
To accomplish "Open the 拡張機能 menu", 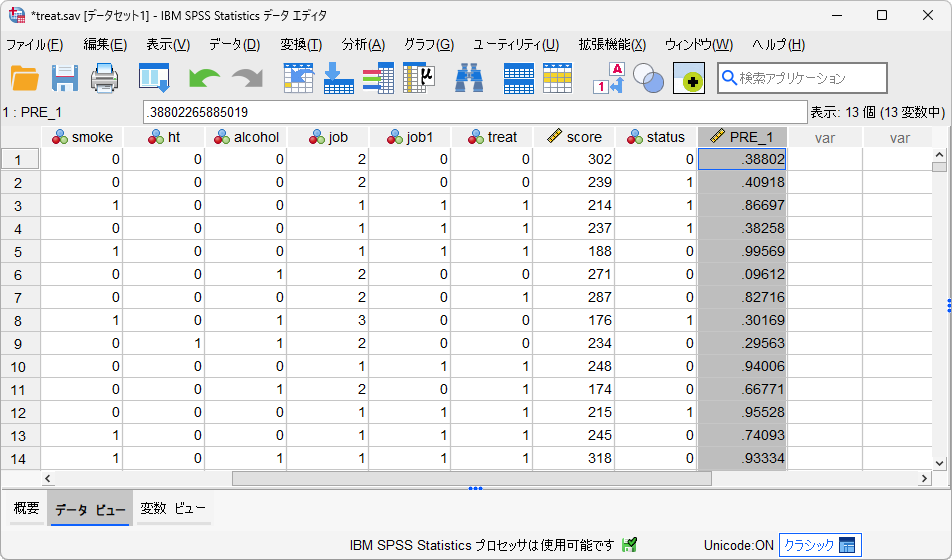I will [612, 45].
